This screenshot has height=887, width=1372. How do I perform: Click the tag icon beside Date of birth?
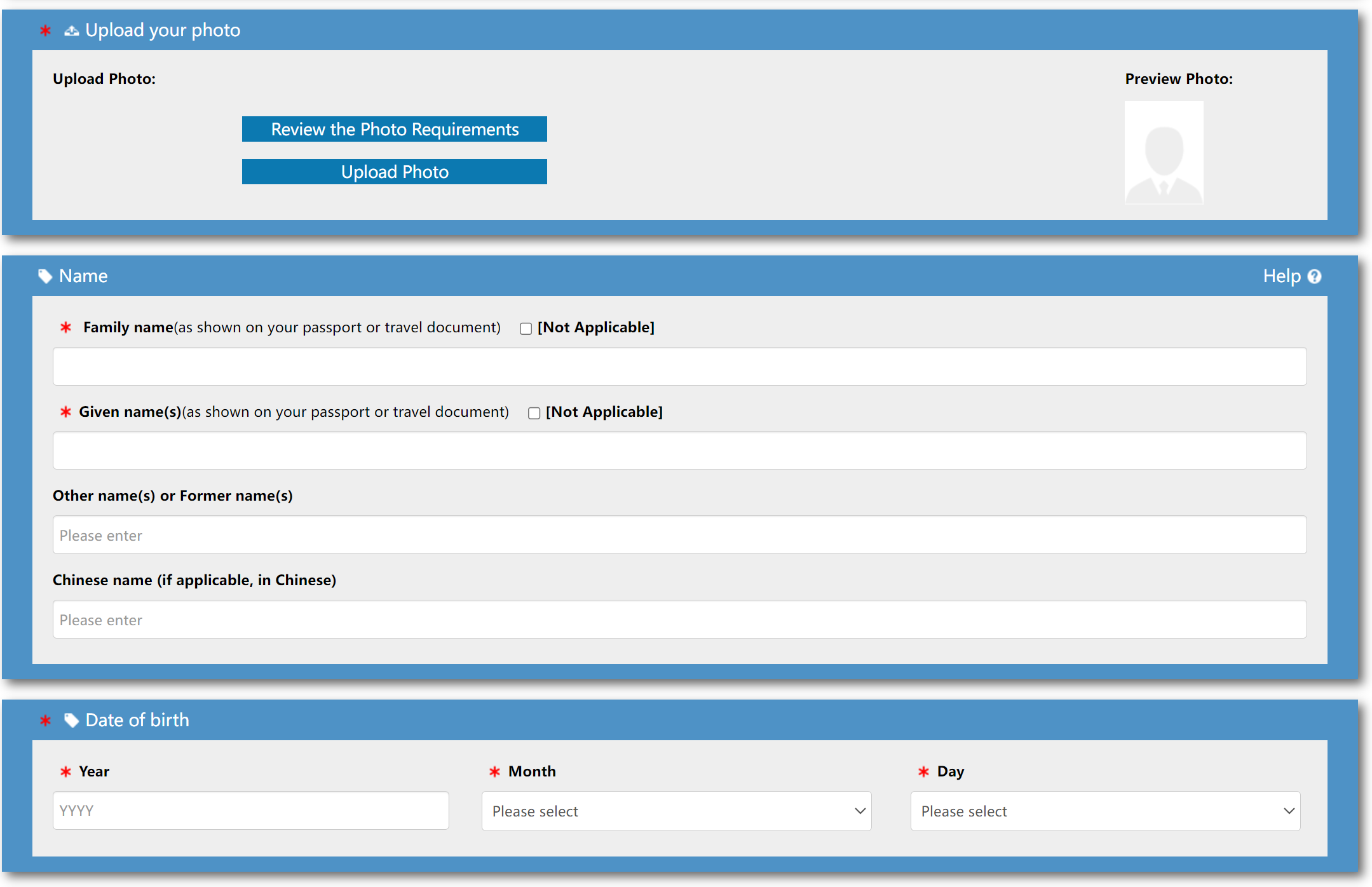(71, 720)
